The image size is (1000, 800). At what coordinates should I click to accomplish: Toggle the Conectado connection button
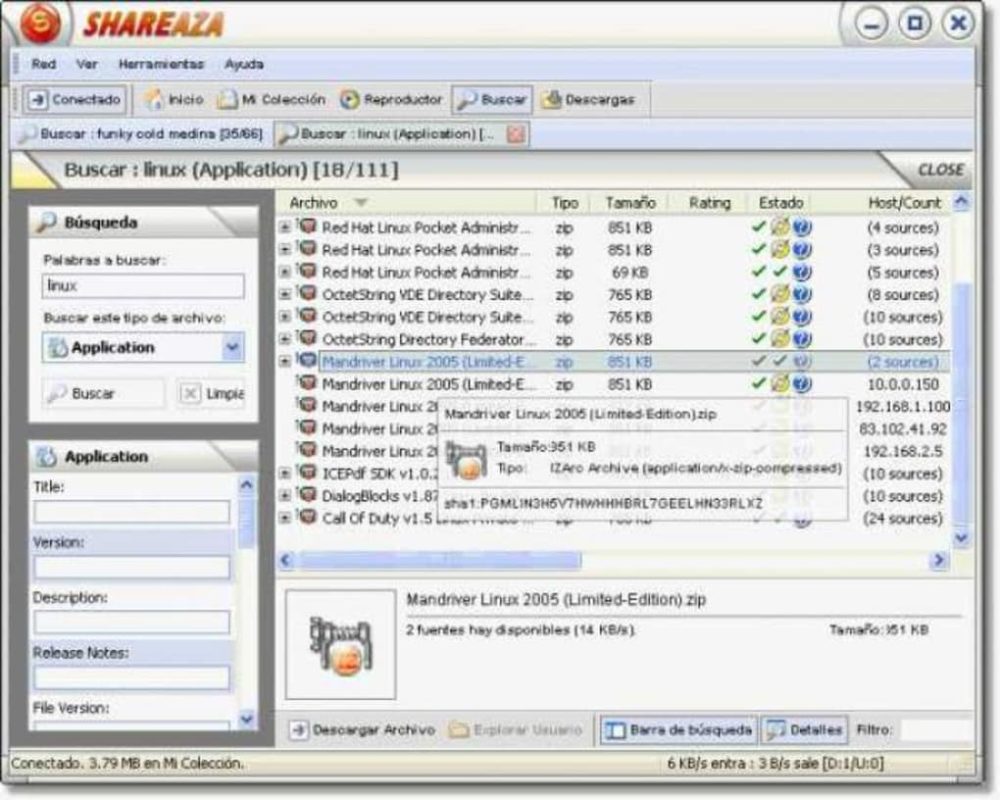point(74,100)
